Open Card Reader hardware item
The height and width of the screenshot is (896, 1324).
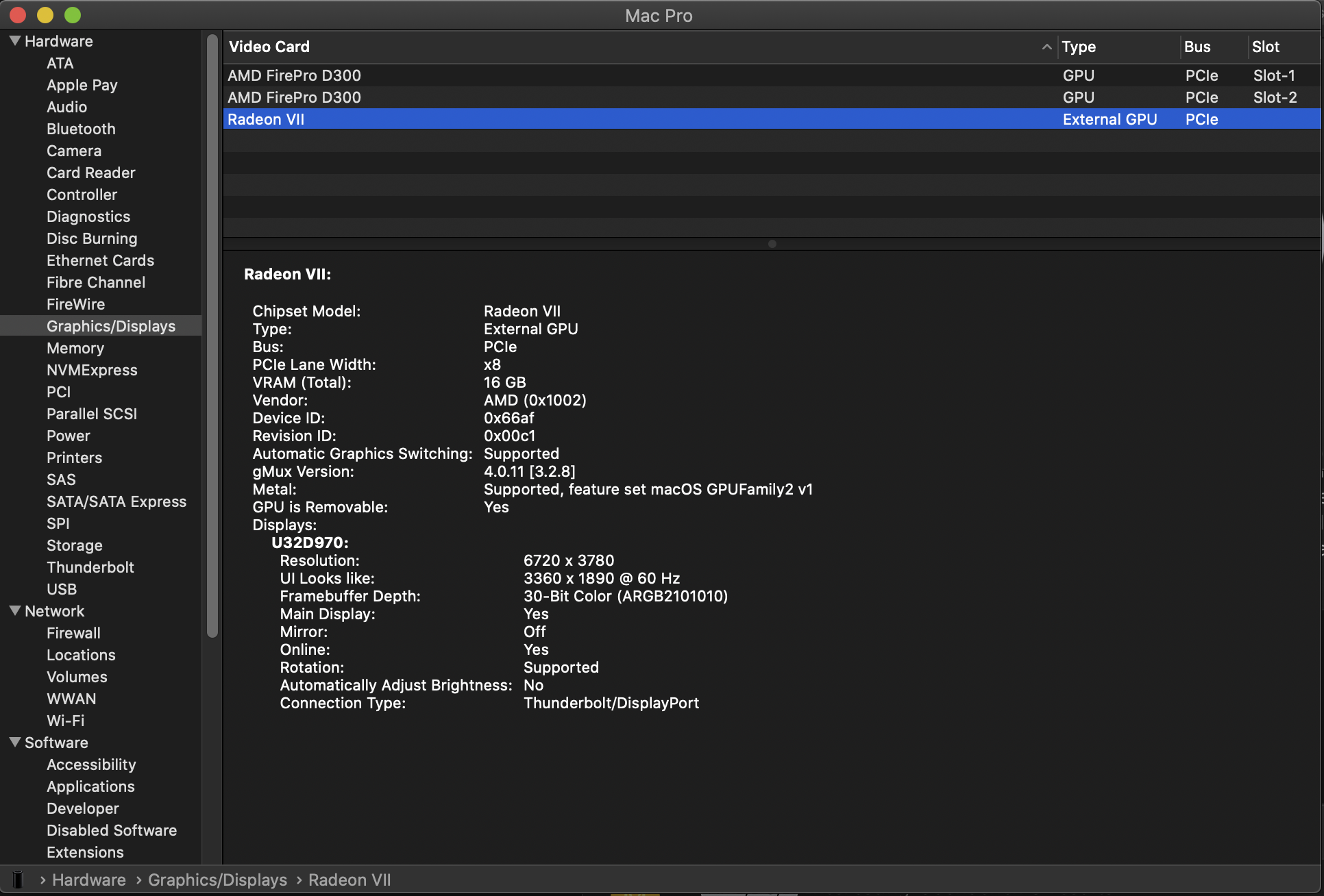[91, 173]
